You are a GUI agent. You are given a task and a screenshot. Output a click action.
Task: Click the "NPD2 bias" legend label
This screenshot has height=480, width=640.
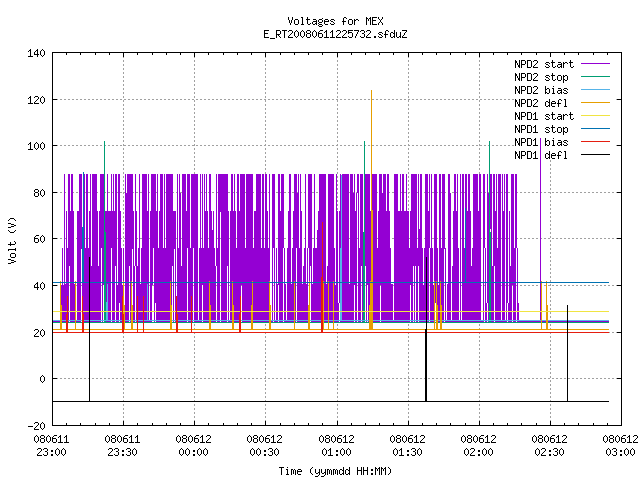(541, 90)
